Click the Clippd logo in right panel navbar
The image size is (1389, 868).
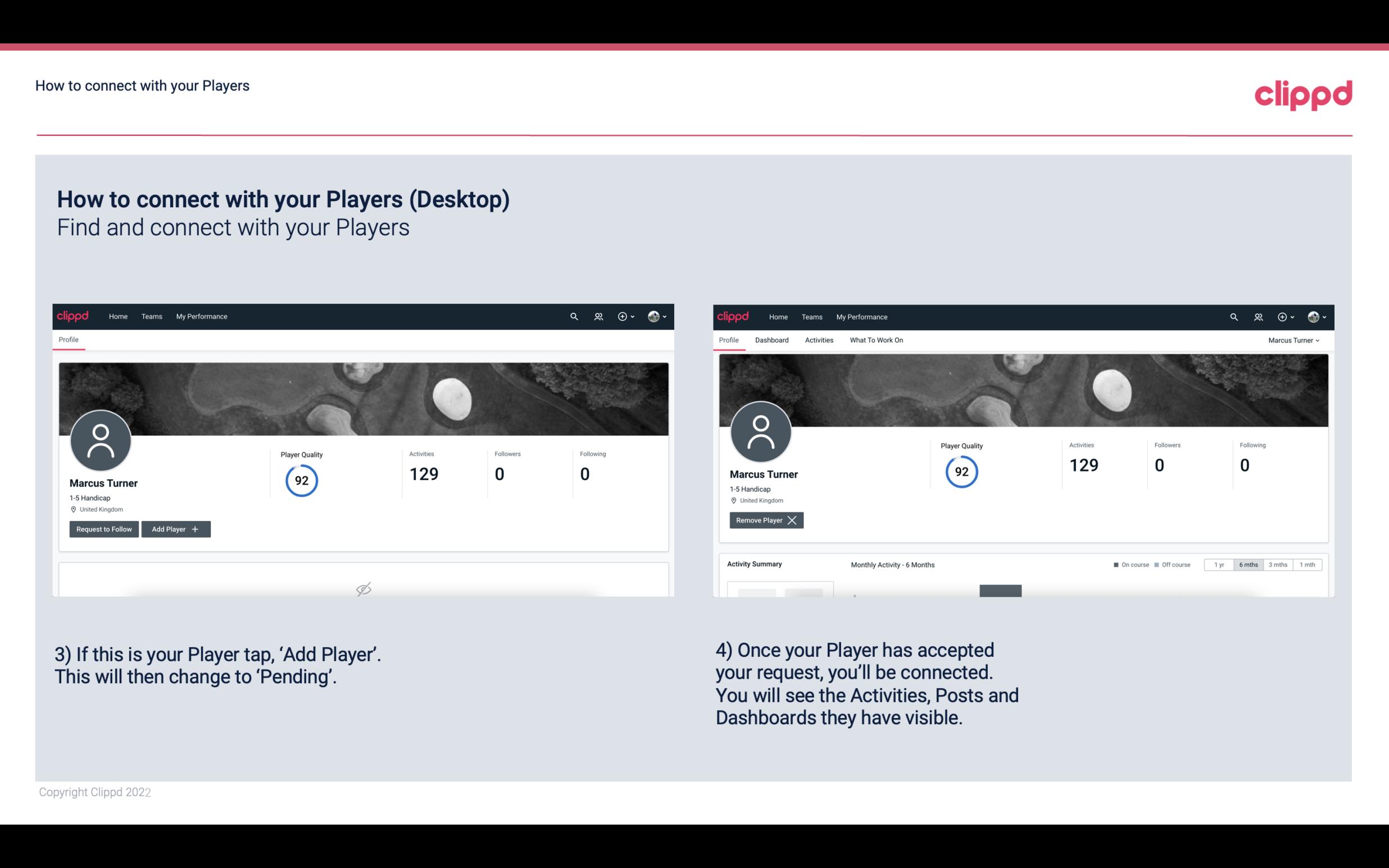[x=734, y=316]
